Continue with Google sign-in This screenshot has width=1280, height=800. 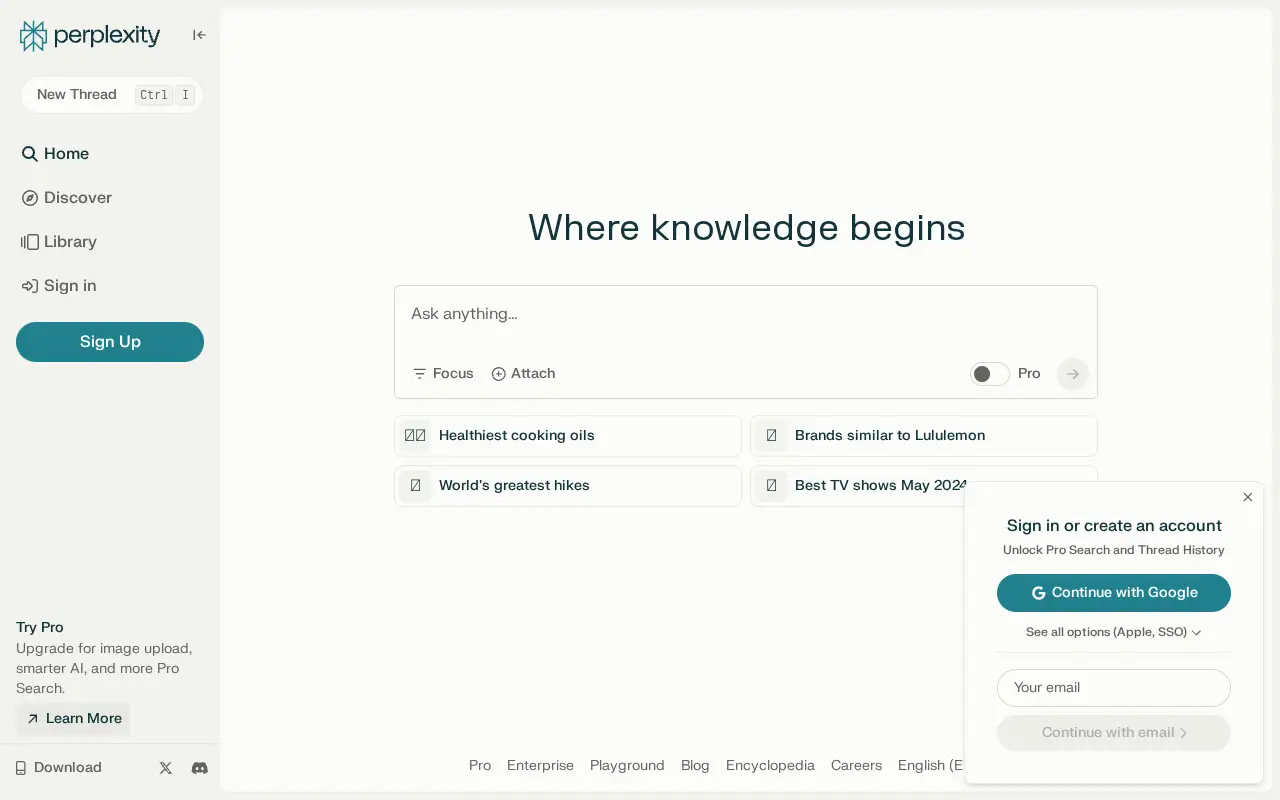pos(1114,593)
